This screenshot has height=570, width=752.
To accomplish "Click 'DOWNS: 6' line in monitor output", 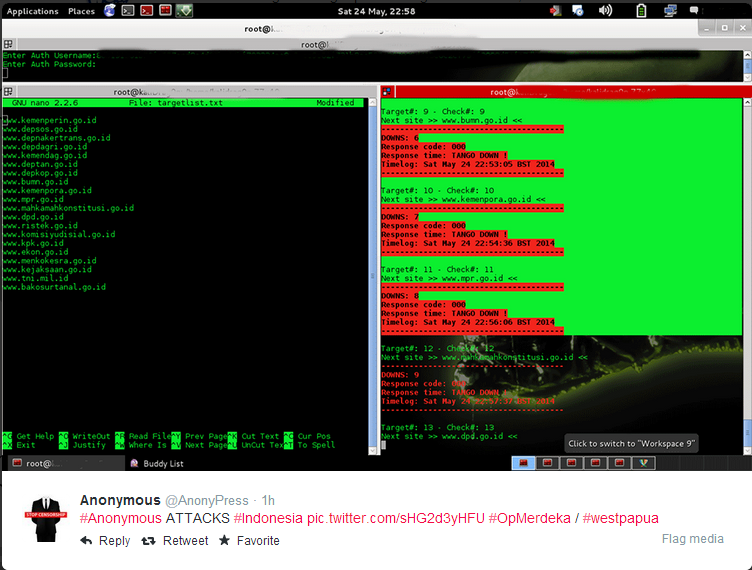I will [x=400, y=138].
